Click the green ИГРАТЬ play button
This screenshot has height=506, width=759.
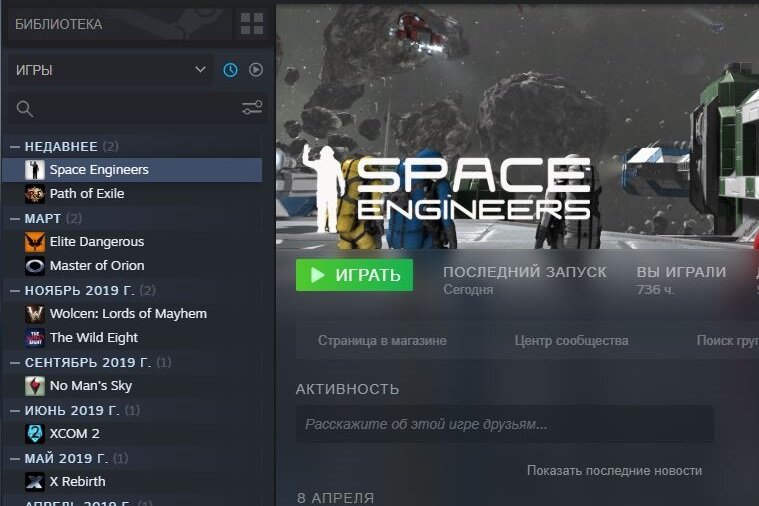[354, 275]
